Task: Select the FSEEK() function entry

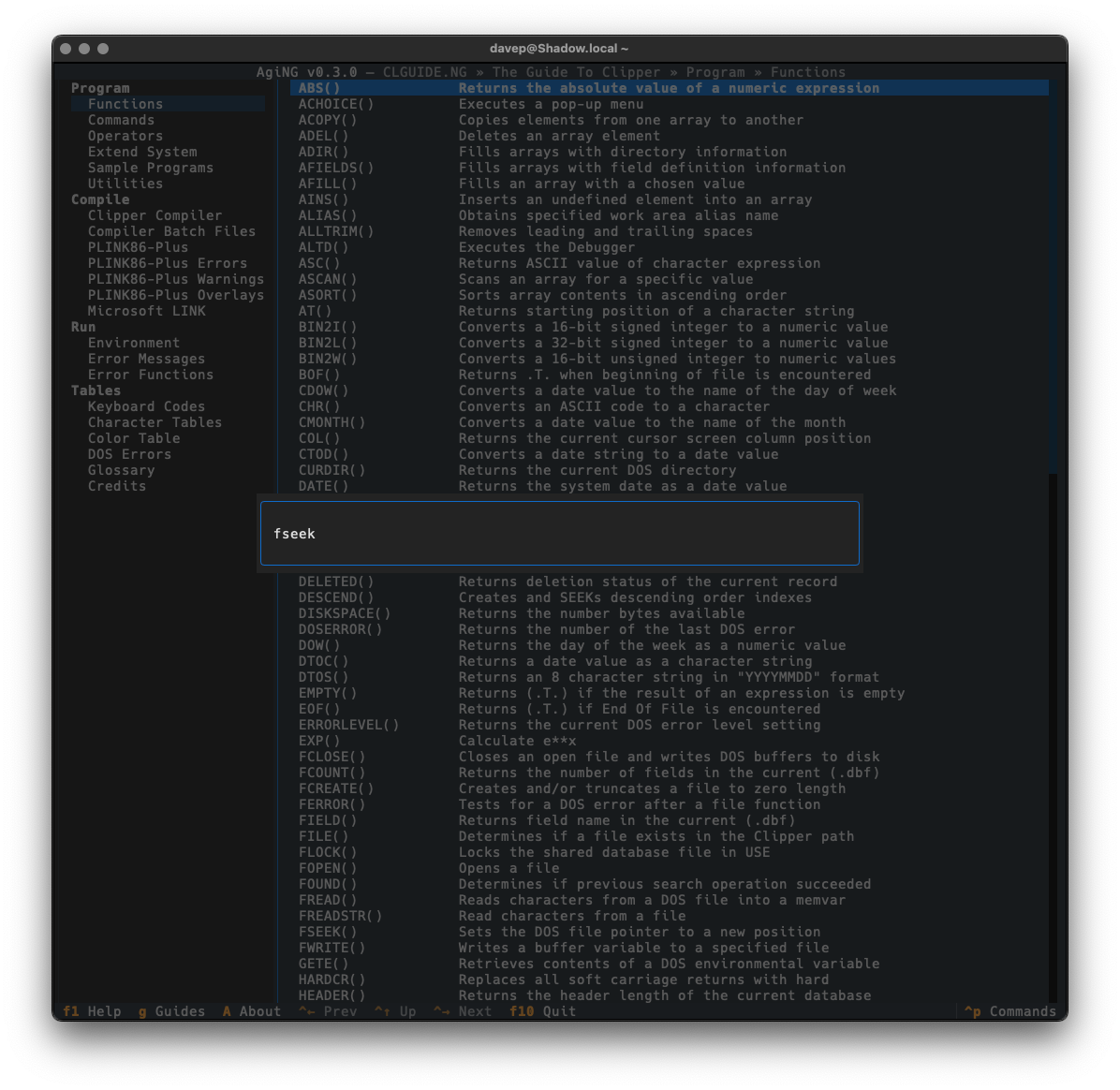Action: pos(328,932)
